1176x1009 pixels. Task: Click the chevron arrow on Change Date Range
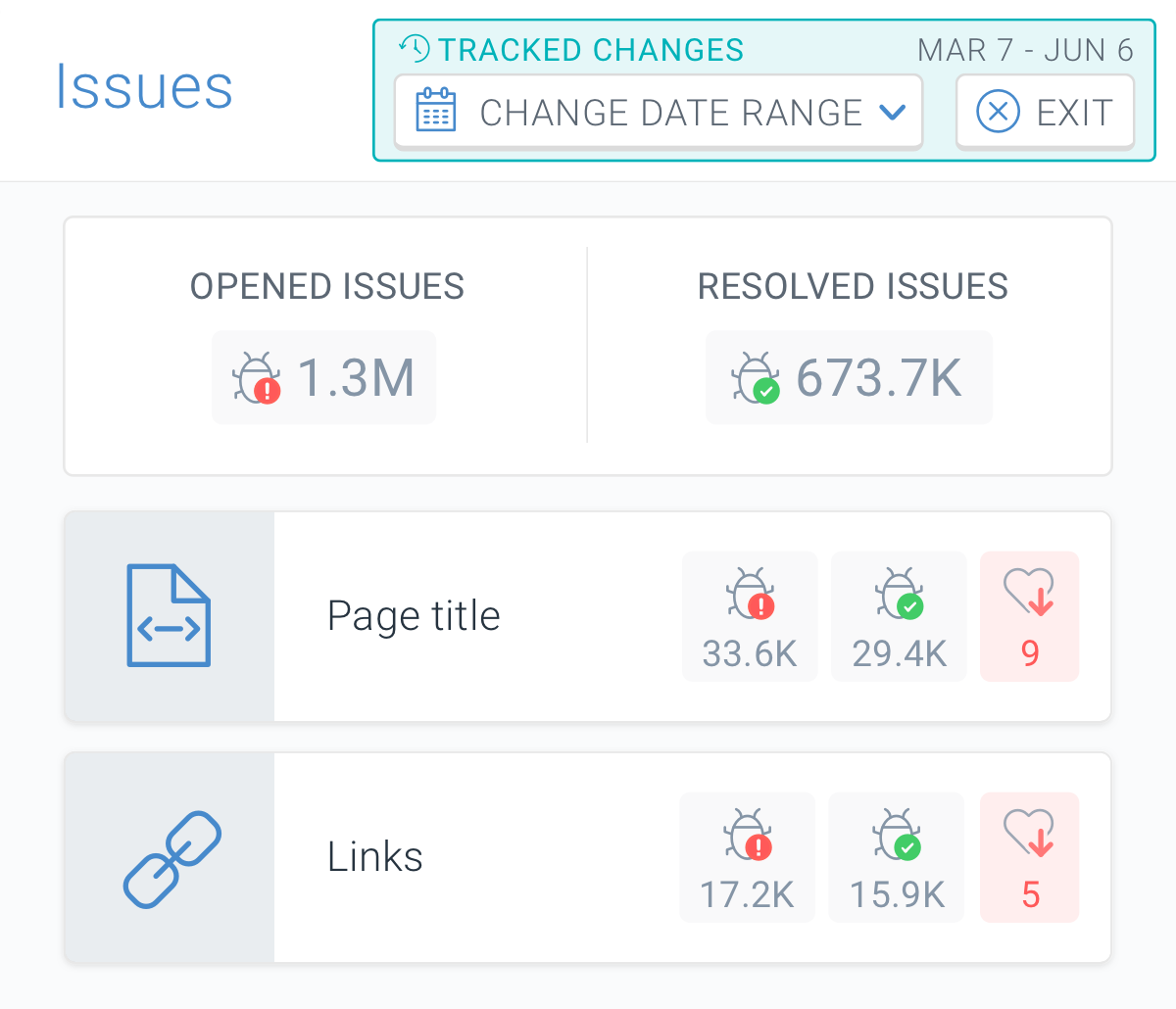point(893,113)
